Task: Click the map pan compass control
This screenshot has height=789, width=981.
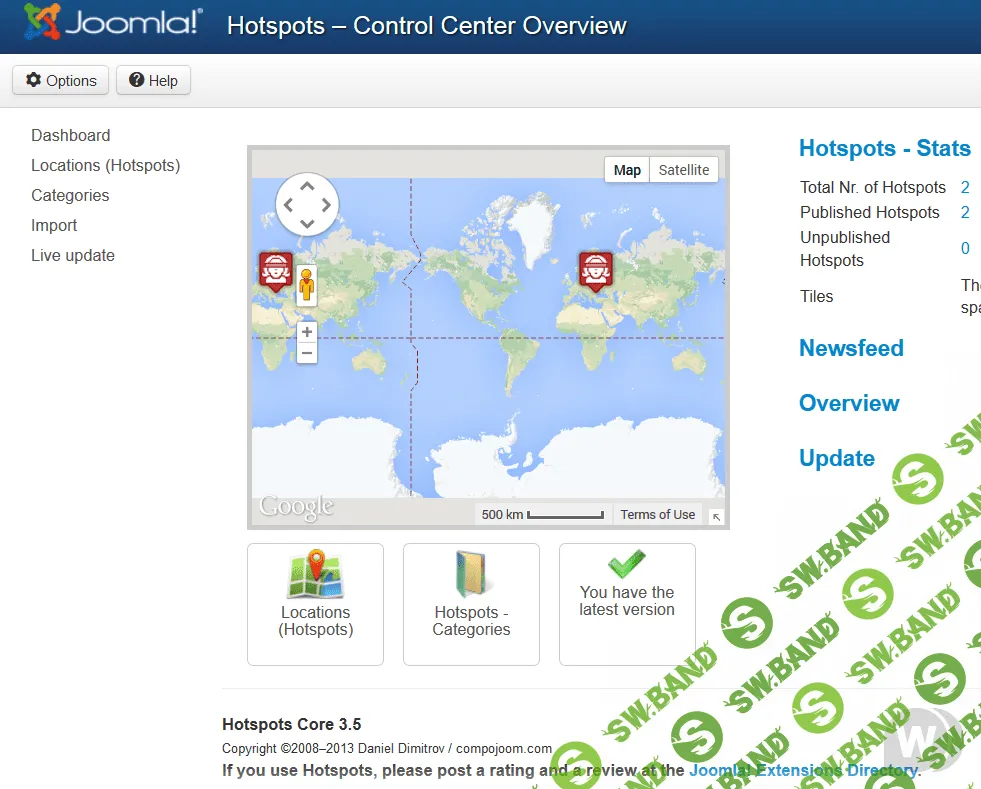Action: pos(307,203)
